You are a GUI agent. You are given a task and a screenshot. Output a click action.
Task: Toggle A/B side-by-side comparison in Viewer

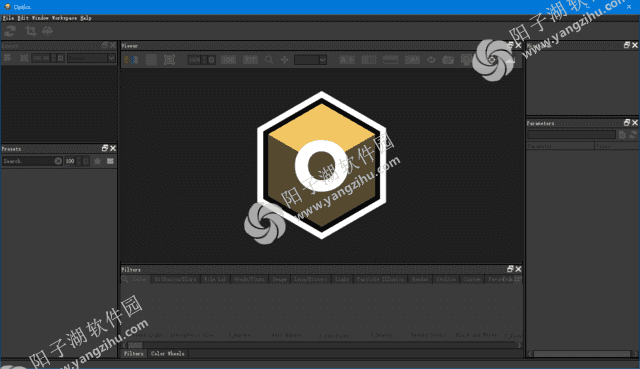point(347,60)
